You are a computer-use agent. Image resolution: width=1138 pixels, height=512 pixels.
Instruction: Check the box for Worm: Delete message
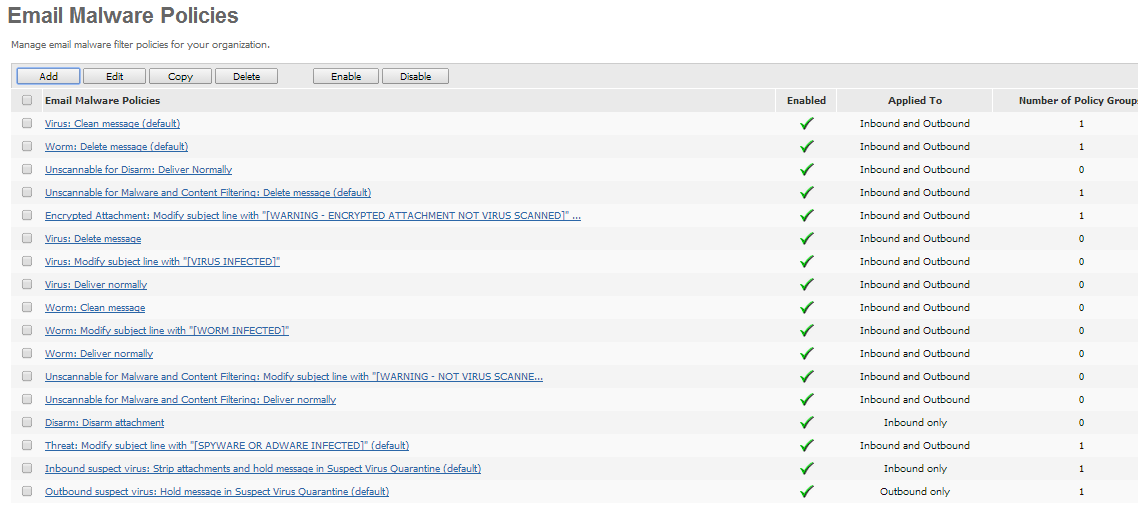[x=27, y=147]
